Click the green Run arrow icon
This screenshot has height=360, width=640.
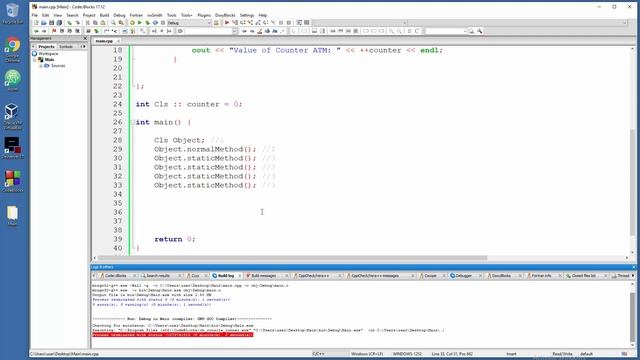(x=140, y=23)
